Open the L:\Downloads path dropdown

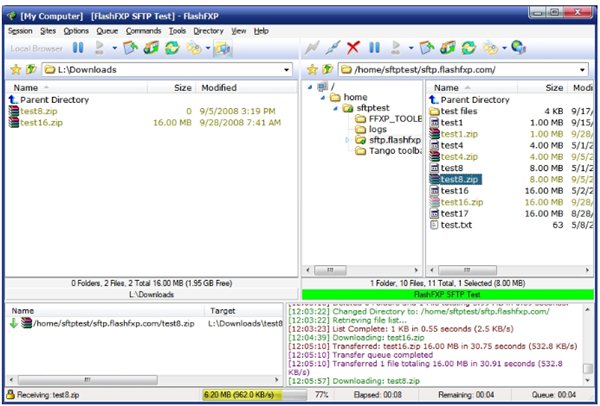(x=289, y=69)
